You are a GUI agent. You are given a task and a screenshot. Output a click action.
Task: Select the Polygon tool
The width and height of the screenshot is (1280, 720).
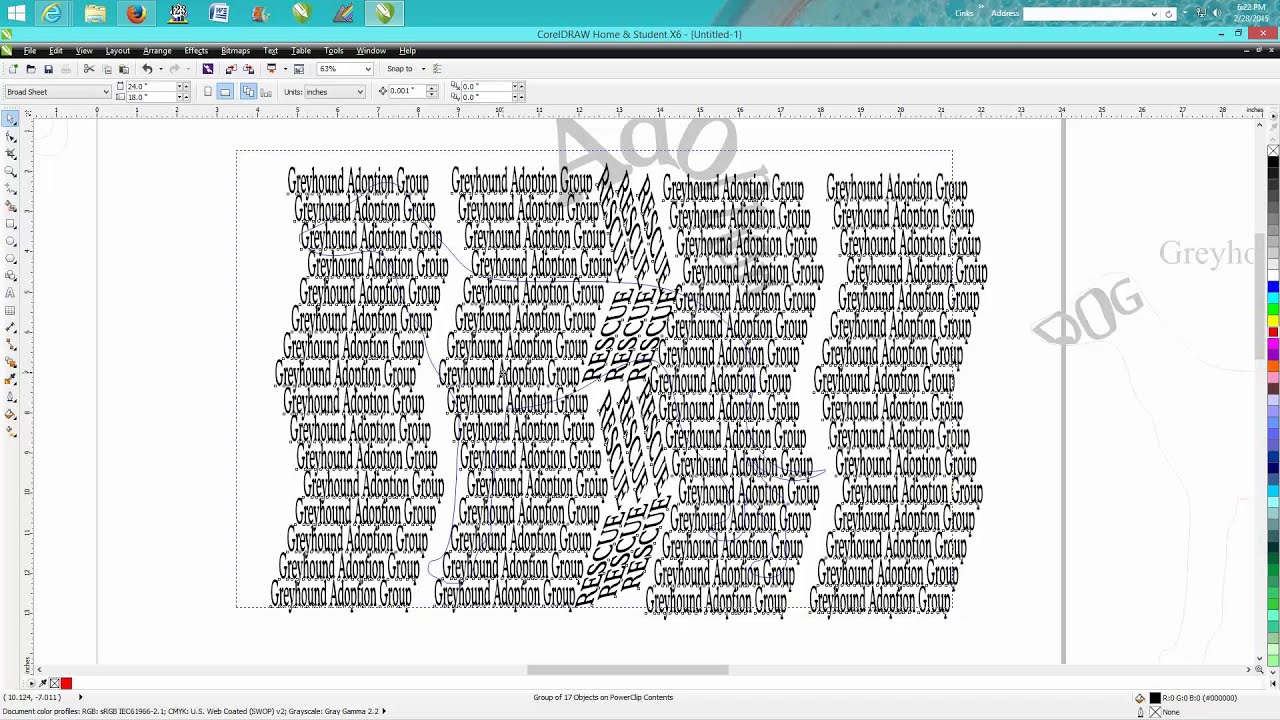(x=11, y=258)
